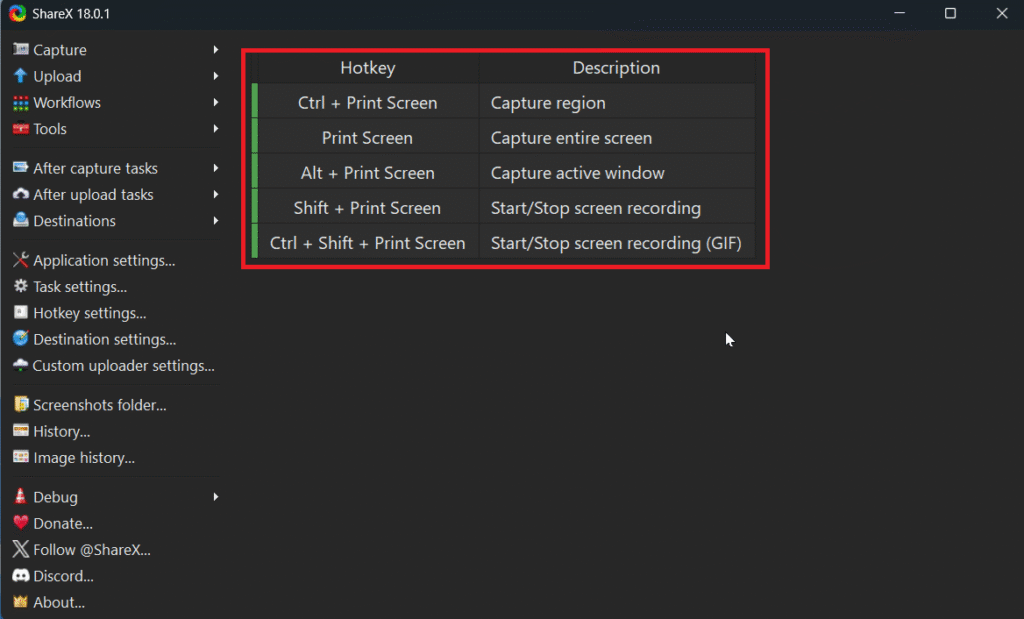Open the Image history window
This screenshot has height=619, width=1024.
(x=83, y=458)
